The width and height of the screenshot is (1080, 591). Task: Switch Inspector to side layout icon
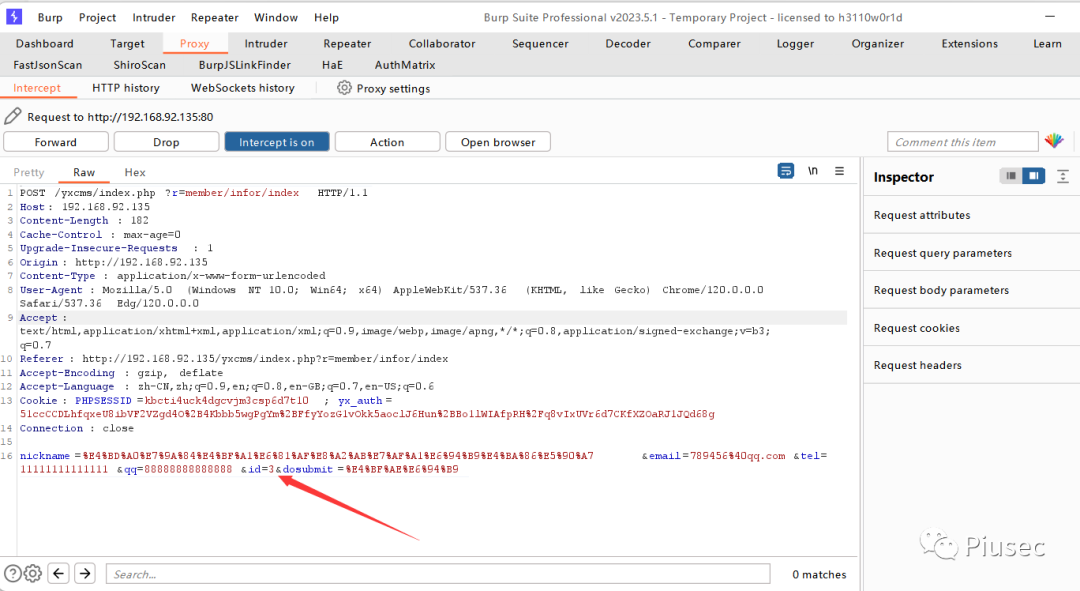pyautogui.click(x=1034, y=176)
